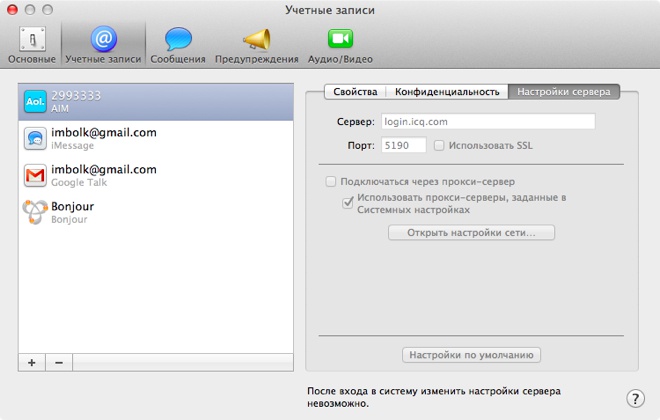
Task: Open the Аудио/Видео preferences pane
Action: tap(340, 45)
